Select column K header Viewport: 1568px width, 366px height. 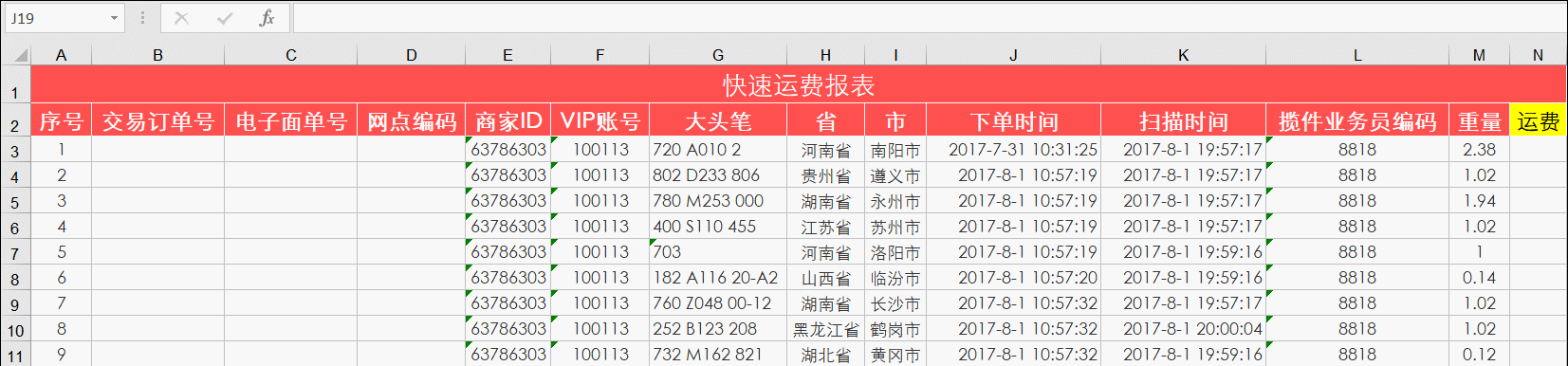point(1183,55)
